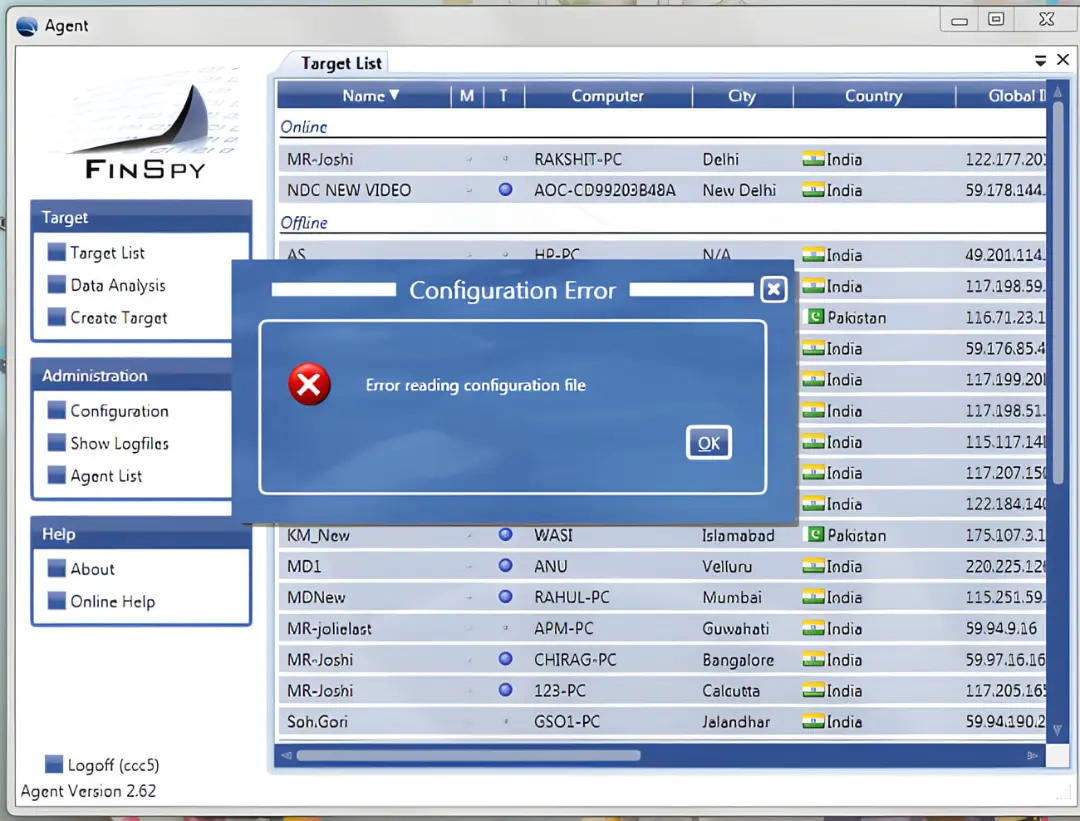Click the square icon beside Target List
The width and height of the screenshot is (1080, 821).
click(x=56, y=252)
